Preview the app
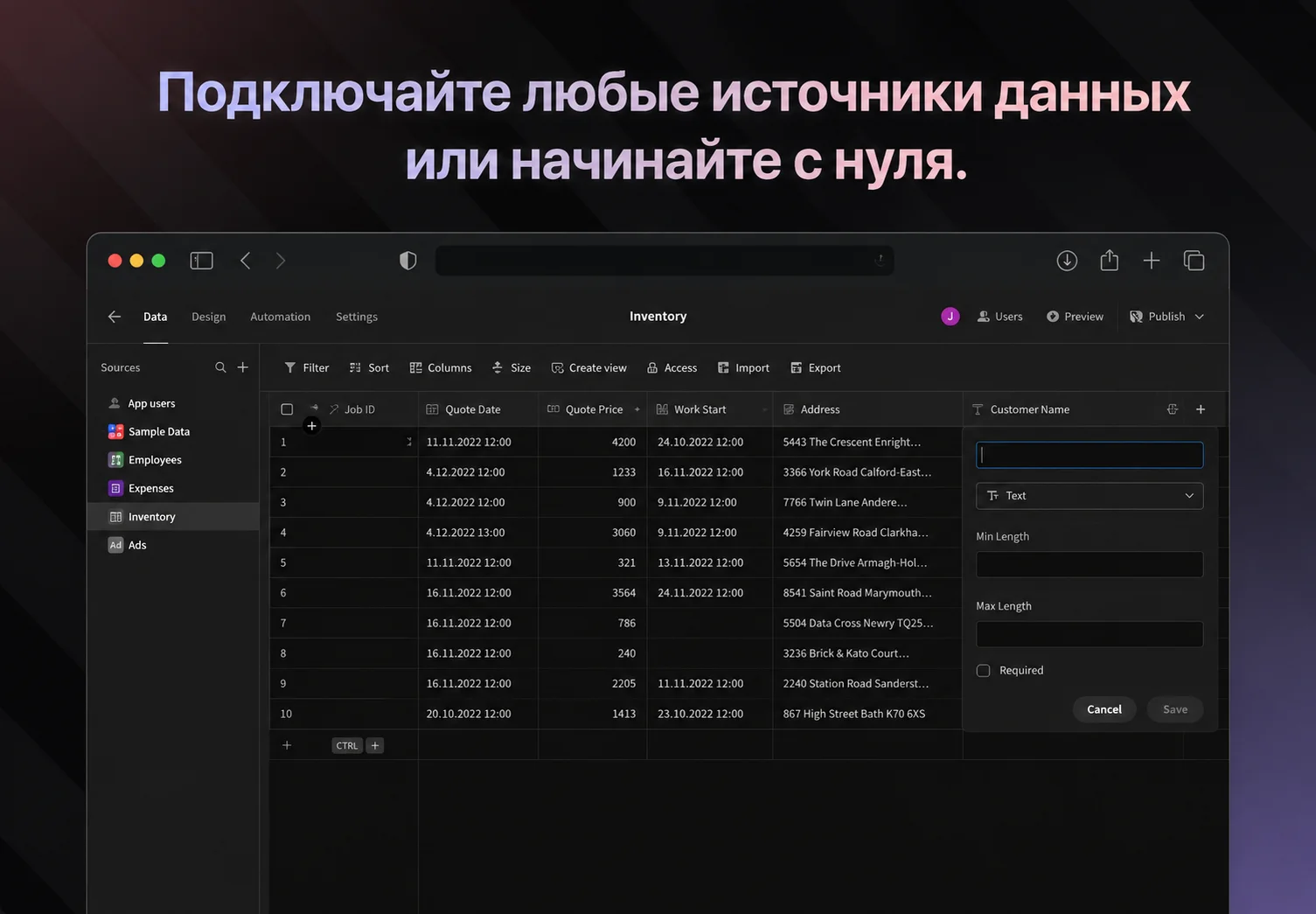Screen dimensions: 1316x914 tap(1075, 317)
